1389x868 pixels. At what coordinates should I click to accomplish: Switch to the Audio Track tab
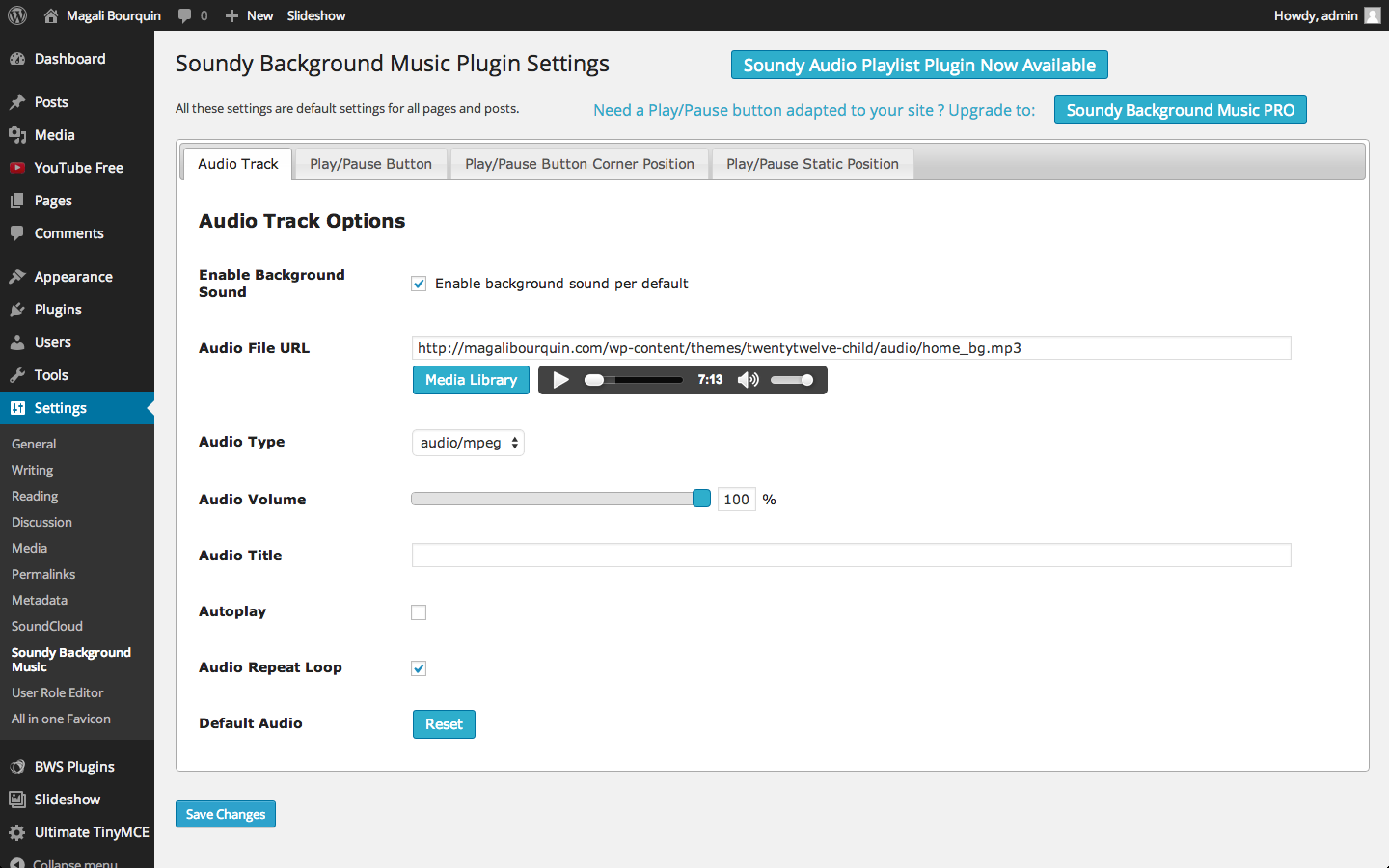click(x=238, y=164)
